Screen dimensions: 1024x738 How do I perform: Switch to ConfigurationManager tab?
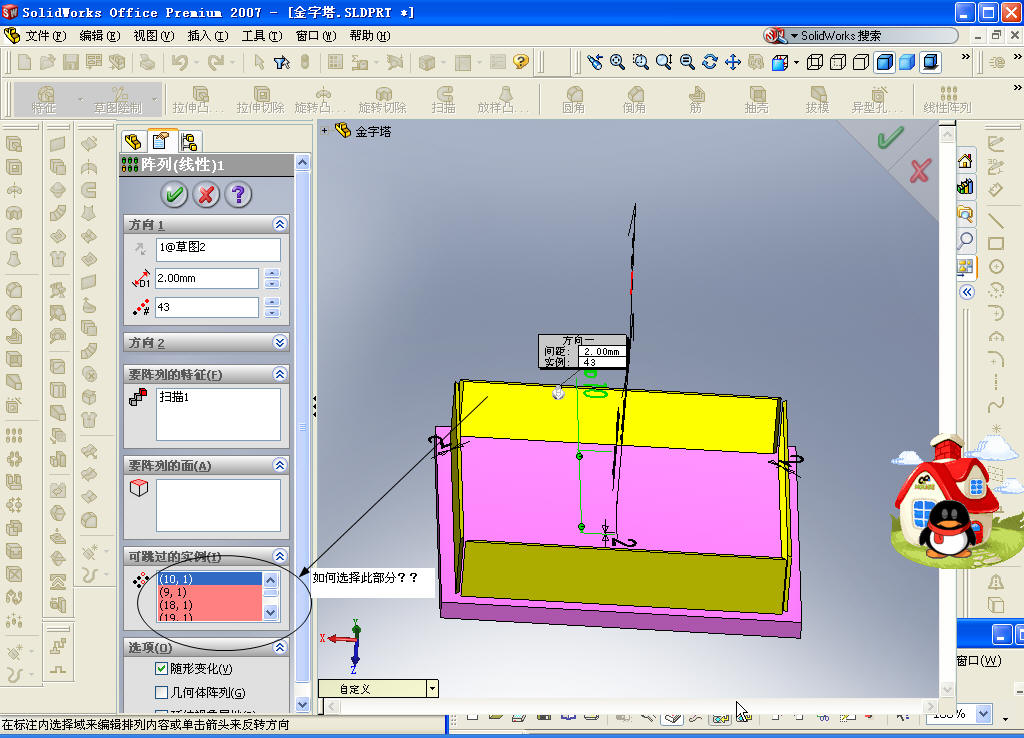[189, 141]
